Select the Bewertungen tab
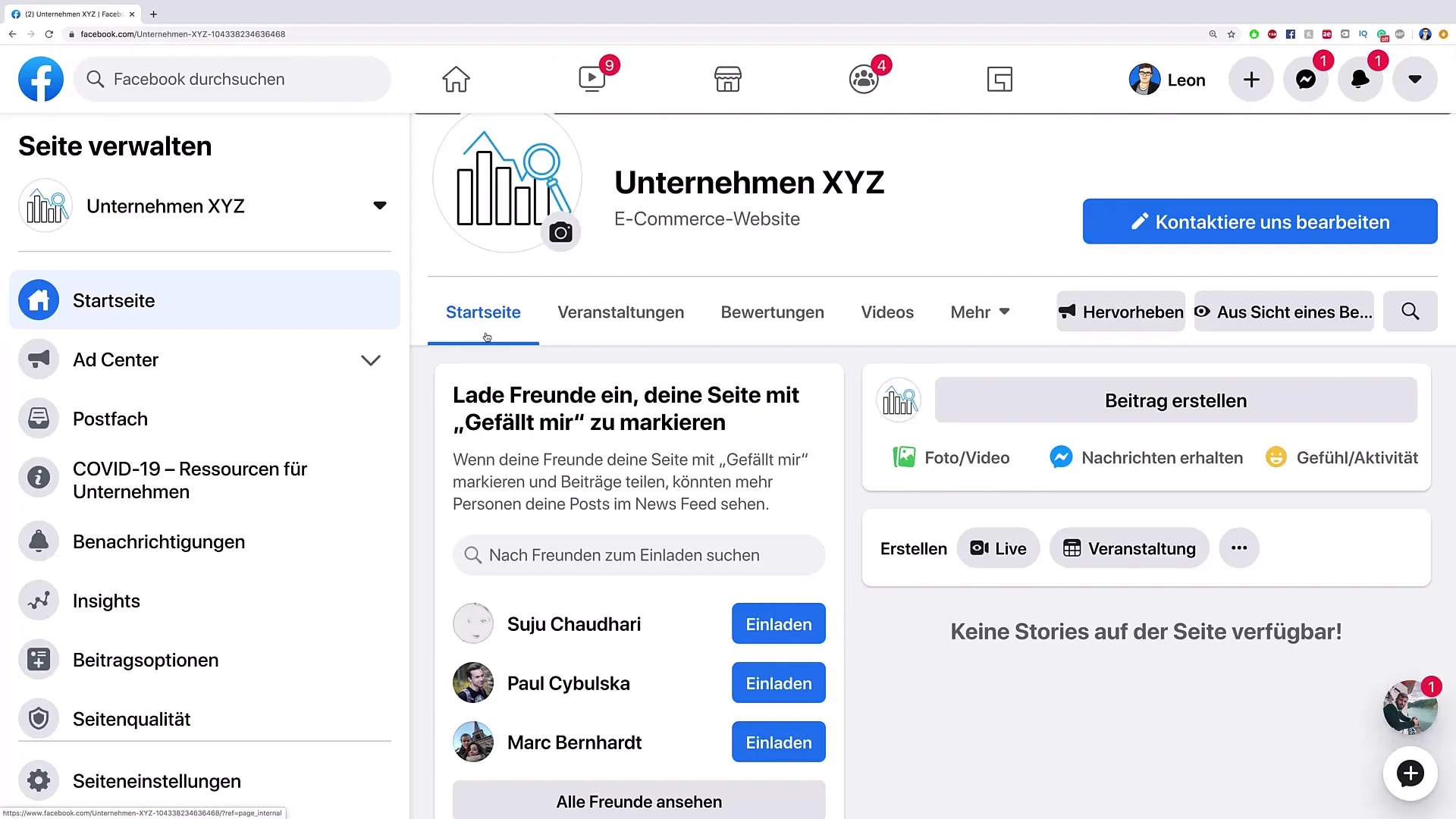1456x819 pixels. pos(772,312)
